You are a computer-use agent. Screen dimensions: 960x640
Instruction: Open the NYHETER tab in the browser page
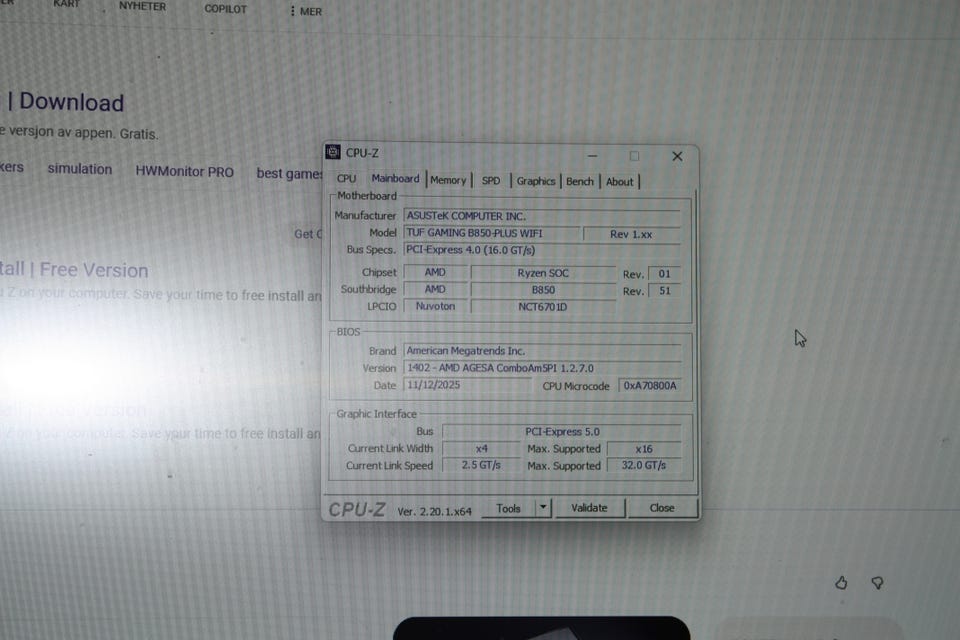click(x=142, y=6)
